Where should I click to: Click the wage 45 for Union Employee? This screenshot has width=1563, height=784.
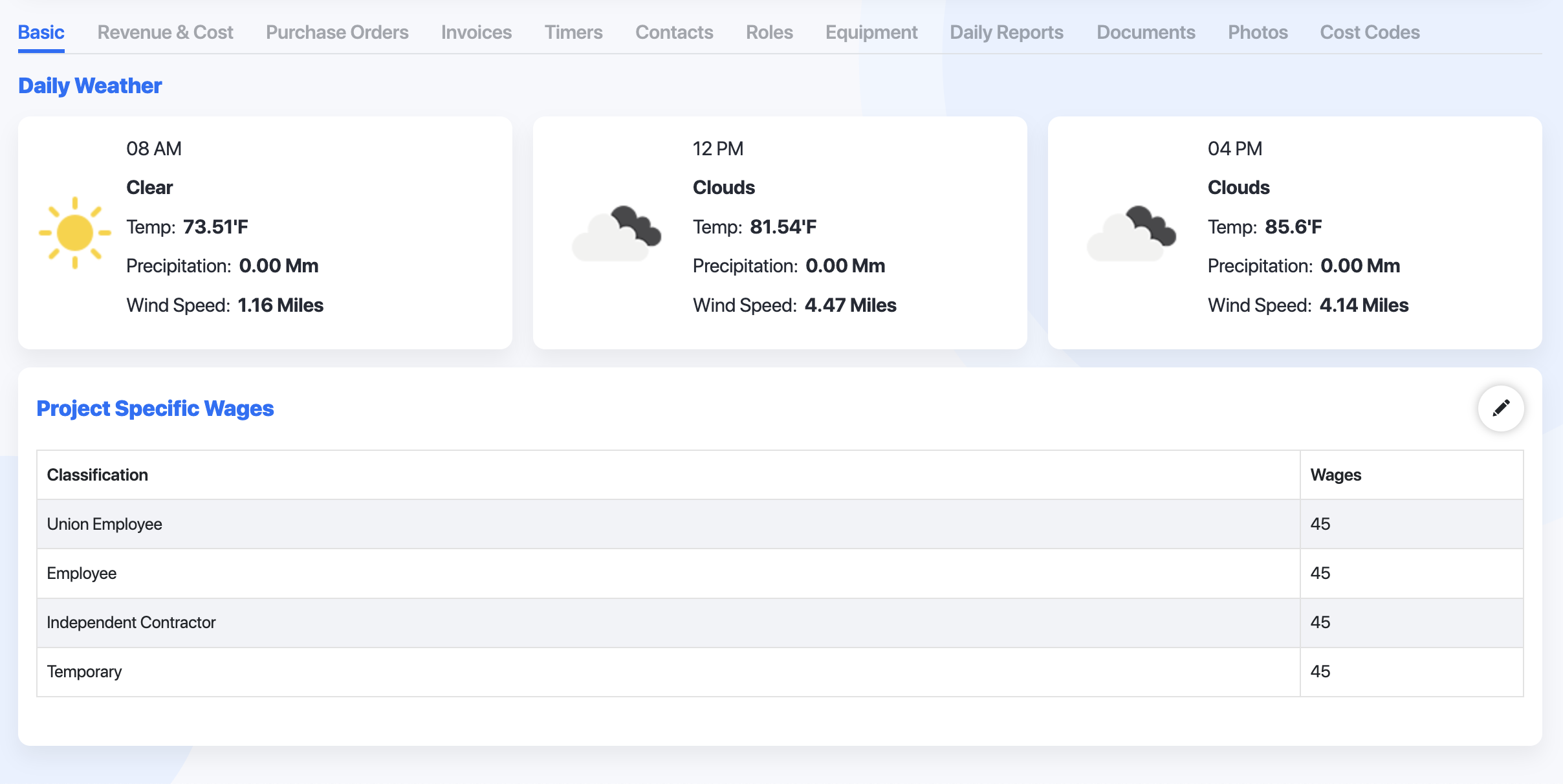(x=1320, y=524)
